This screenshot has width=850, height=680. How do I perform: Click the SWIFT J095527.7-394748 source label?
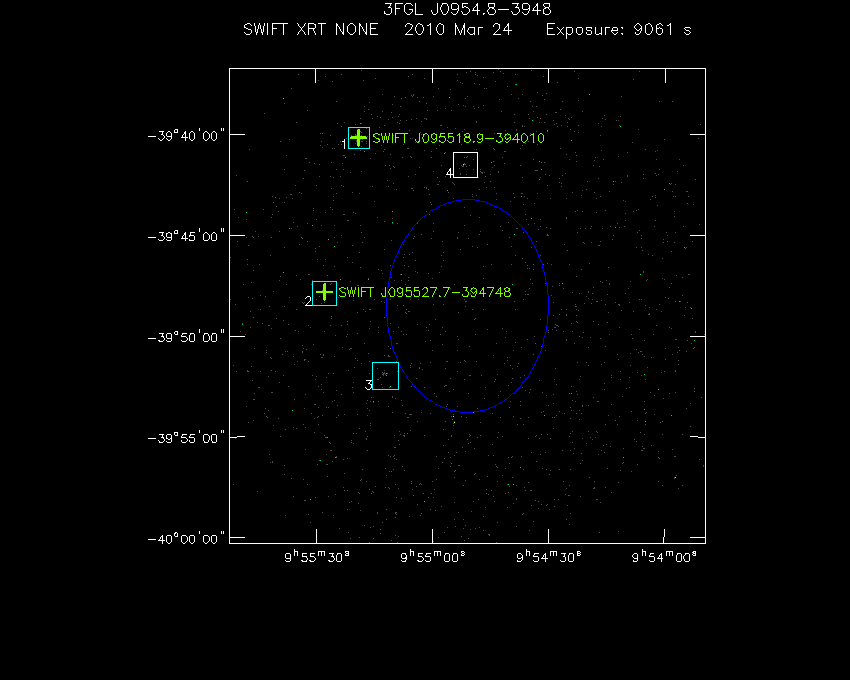click(x=424, y=292)
